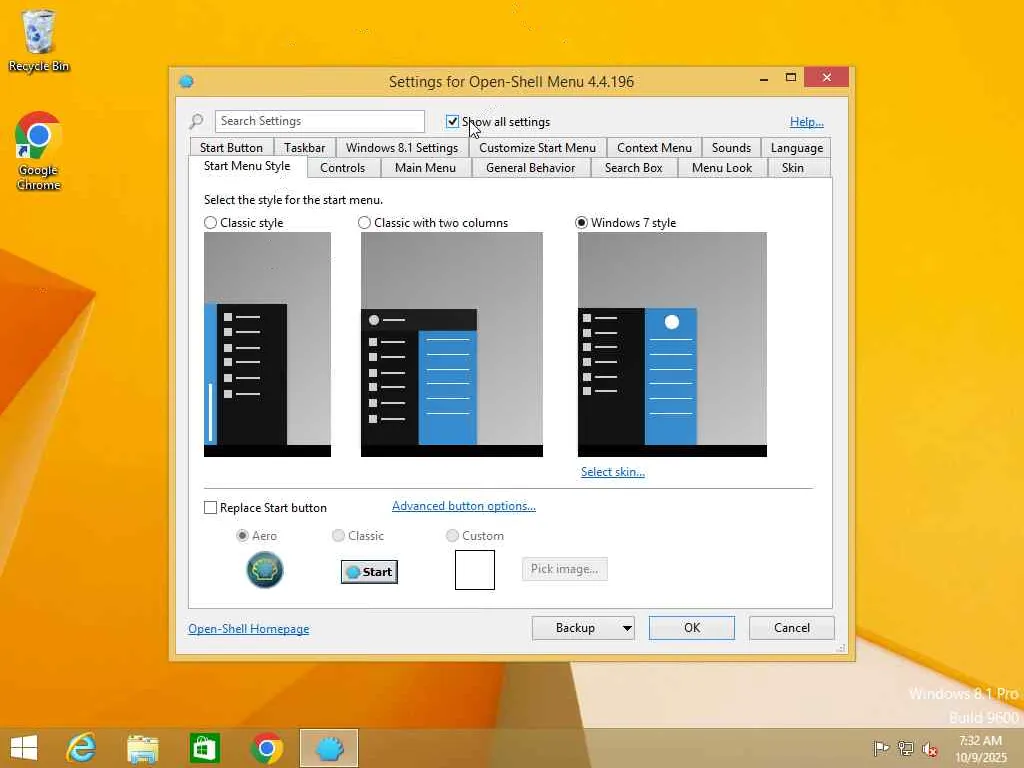Click the Windows 7 style preview image
This screenshot has height=768, width=1024.
pos(672,344)
